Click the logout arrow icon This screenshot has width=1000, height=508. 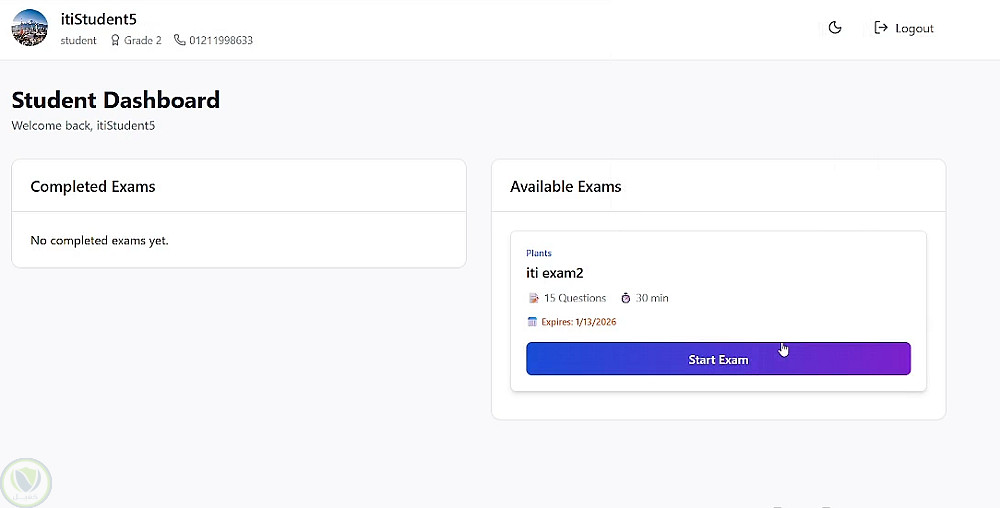[x=881, y=28]
